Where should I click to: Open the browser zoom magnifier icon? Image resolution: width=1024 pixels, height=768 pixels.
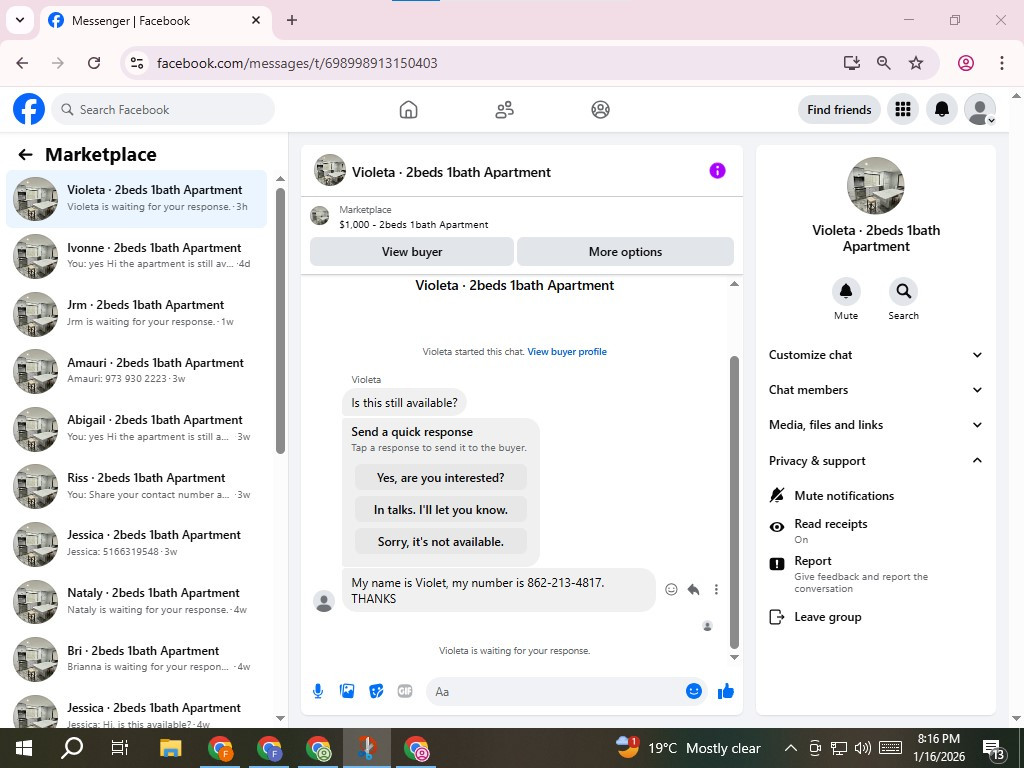click(884, 63)
